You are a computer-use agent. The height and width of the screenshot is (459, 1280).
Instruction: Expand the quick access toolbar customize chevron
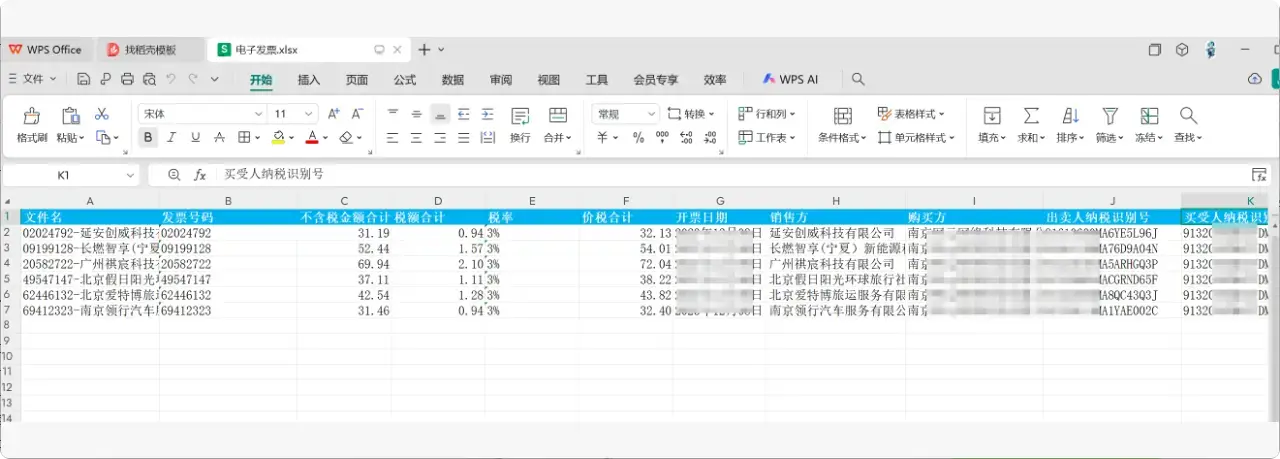pyautogui.click(x=214, y=79)
